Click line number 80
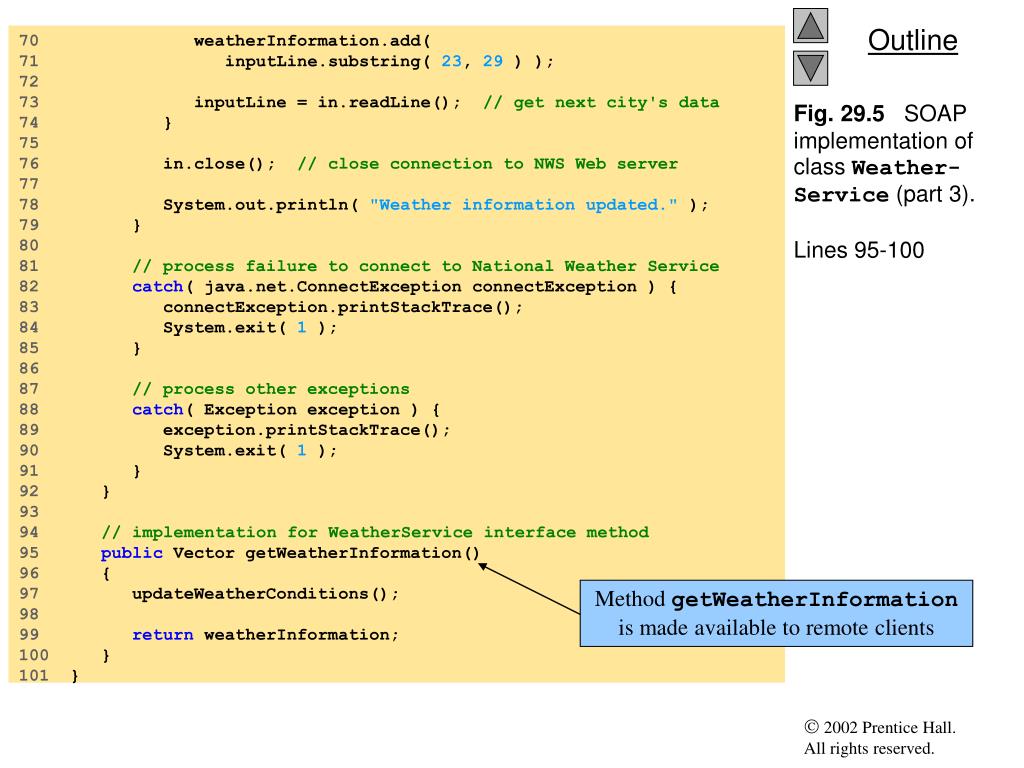The height and width of the screenshot is (768, 1024). (x=29, y=246)
